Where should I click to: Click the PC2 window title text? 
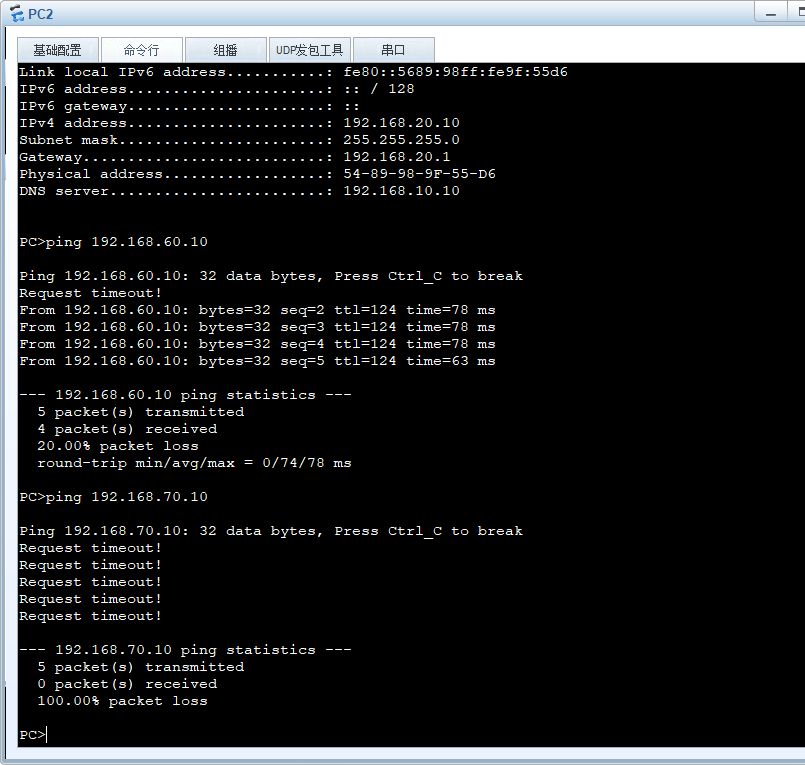(x=41, y=14)
